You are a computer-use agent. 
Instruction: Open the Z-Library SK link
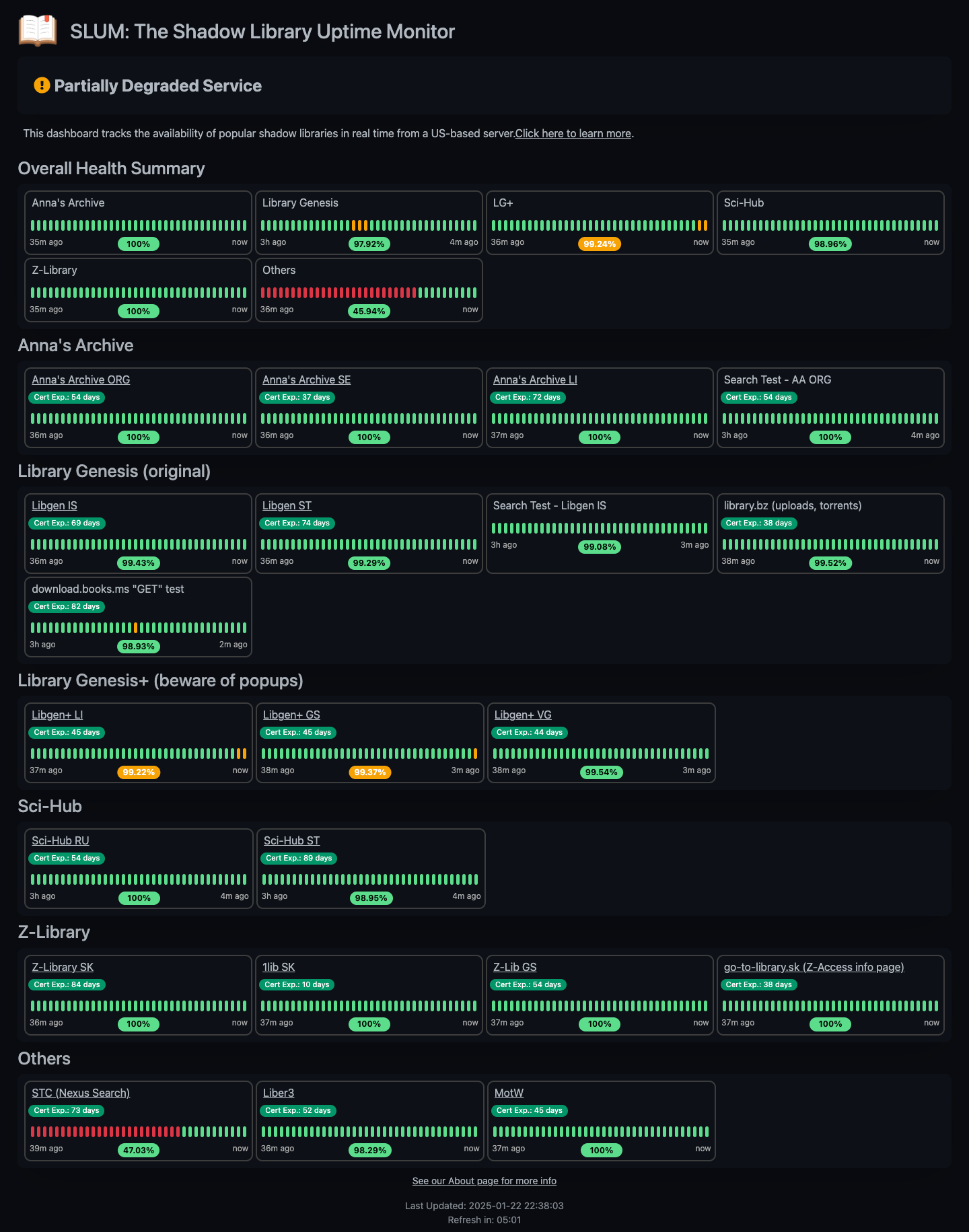(x=63, y=967)
